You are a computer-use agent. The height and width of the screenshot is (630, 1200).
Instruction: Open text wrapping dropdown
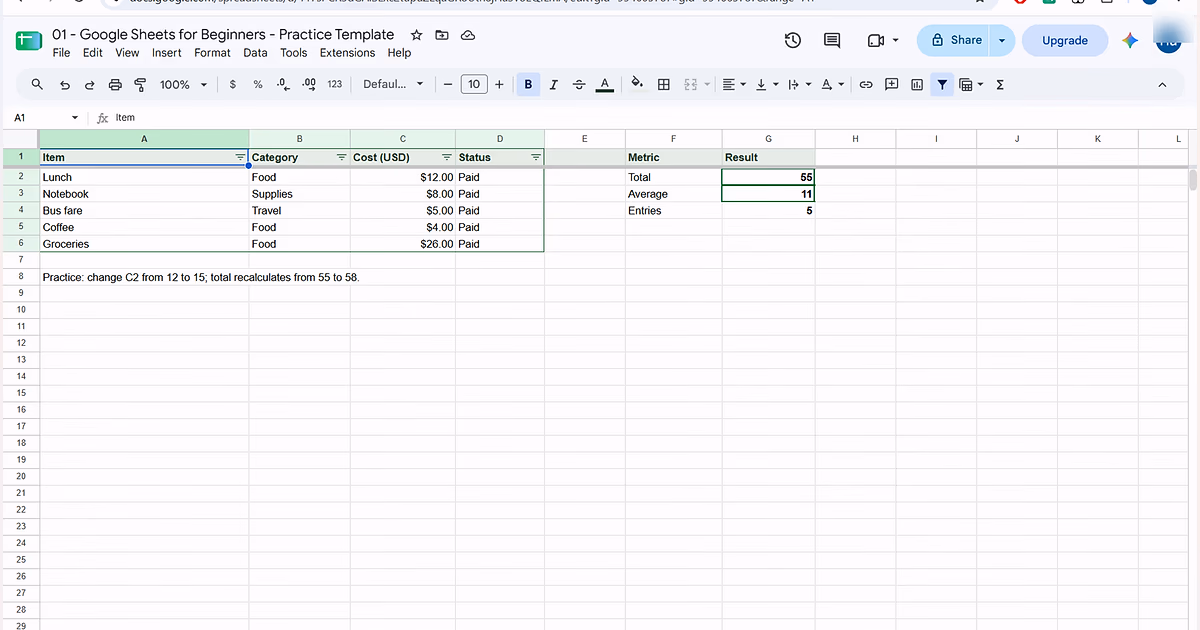(x=800, y=85)
